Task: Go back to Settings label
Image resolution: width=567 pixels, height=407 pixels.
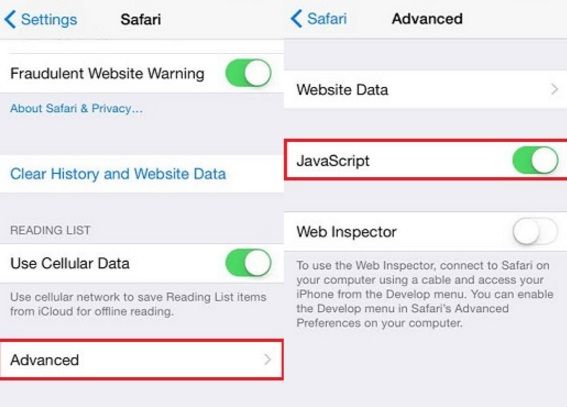Action: tap(49, 20)
